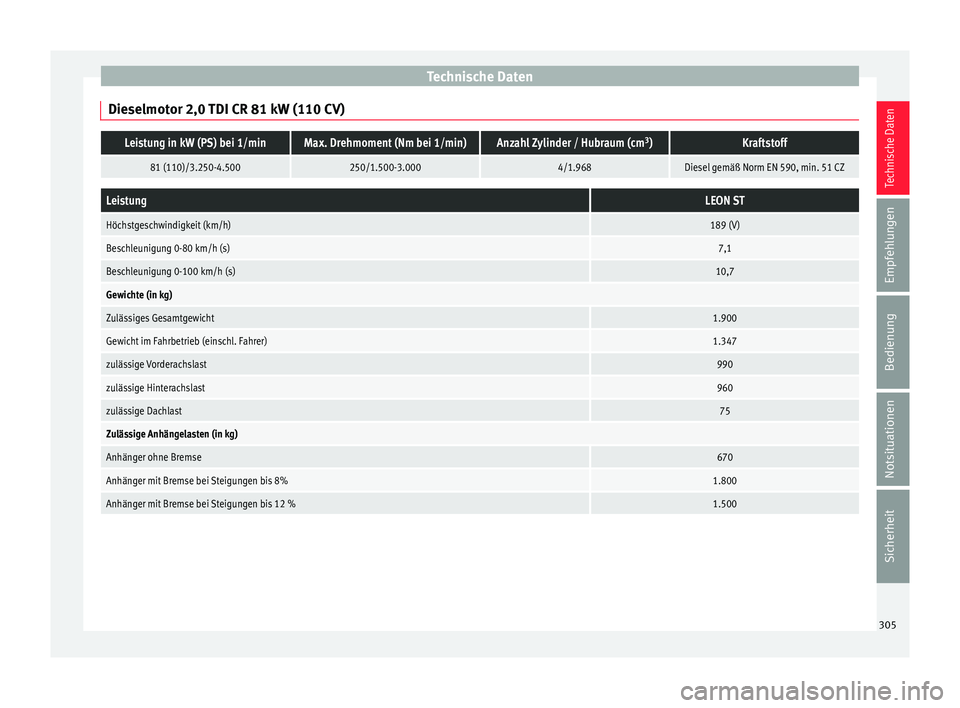Select the cylinder value 4/1.968
Image resolution: width=960 pixels, height=708 pixels.
(x=574, y=167)
